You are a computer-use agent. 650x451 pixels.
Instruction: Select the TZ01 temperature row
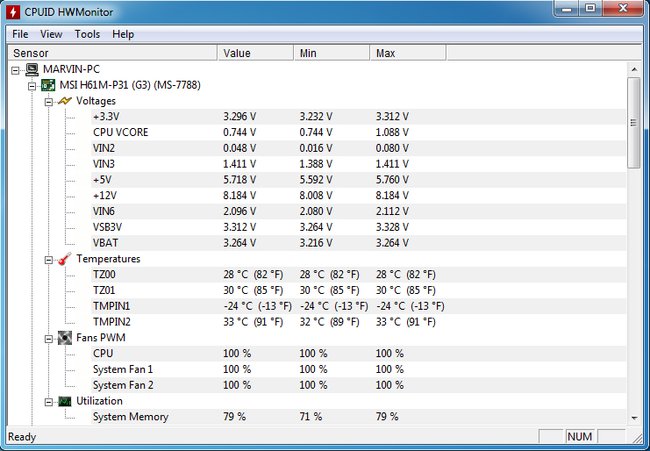358,290
